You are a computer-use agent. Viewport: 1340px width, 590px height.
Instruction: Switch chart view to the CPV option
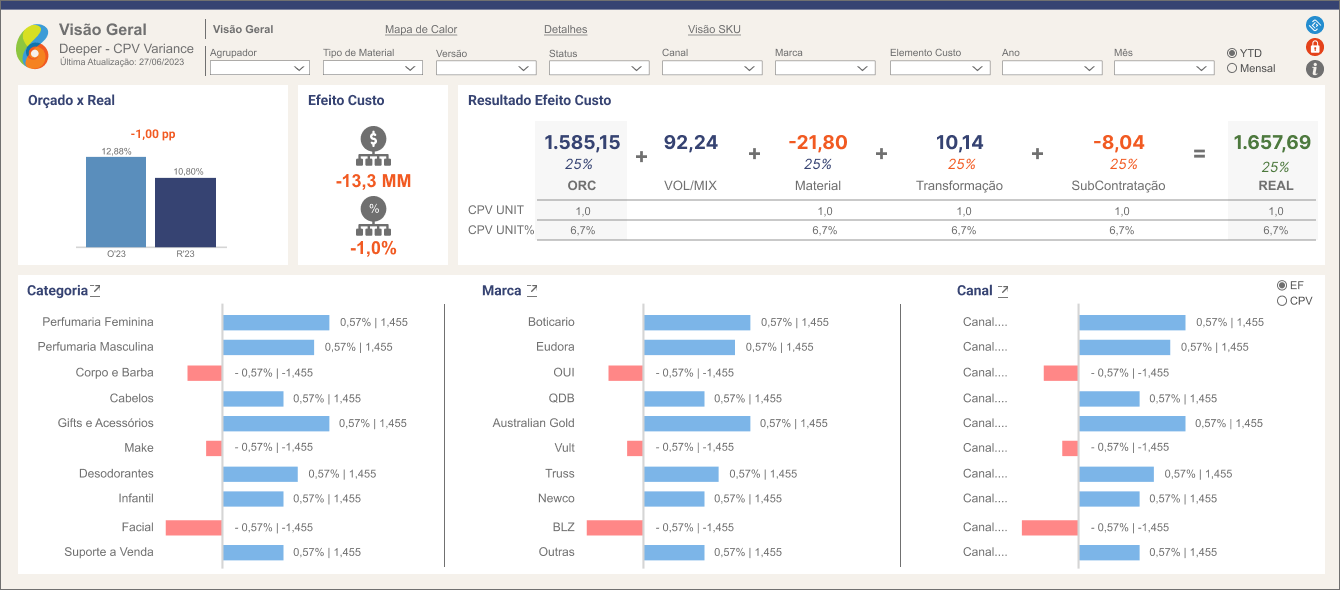1282,301
